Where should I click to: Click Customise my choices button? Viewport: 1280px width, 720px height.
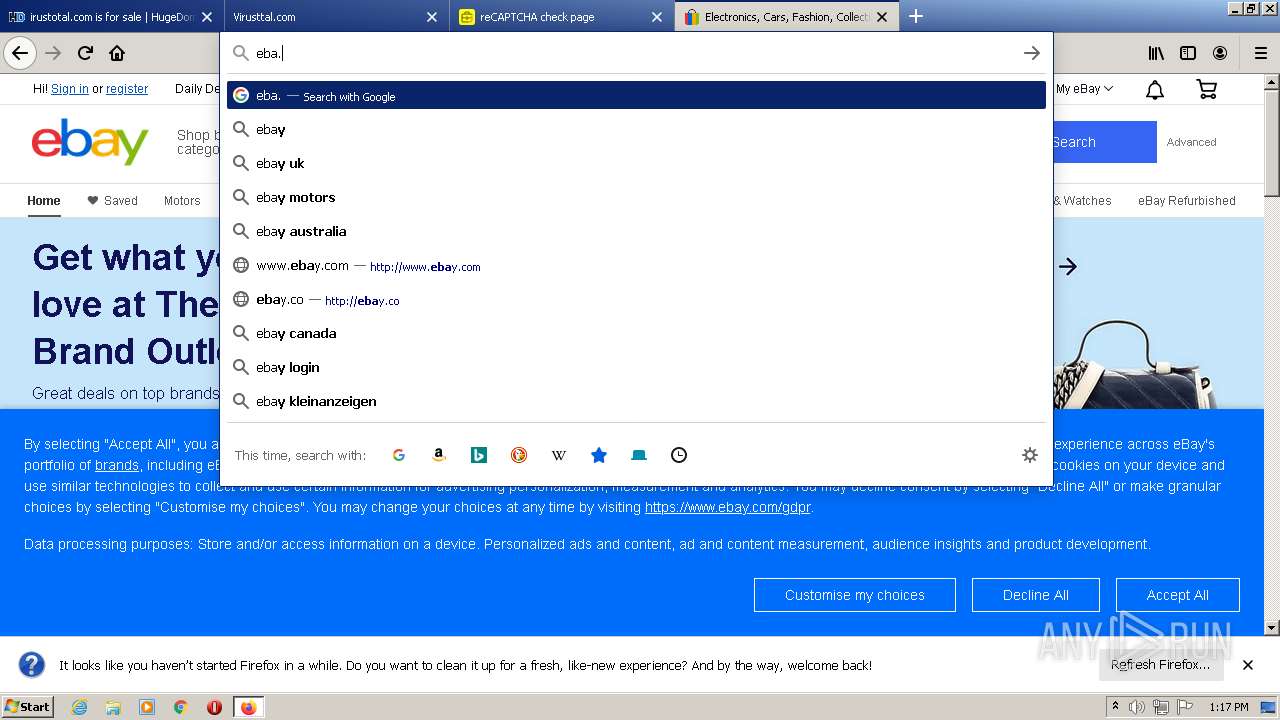point(854,595)
